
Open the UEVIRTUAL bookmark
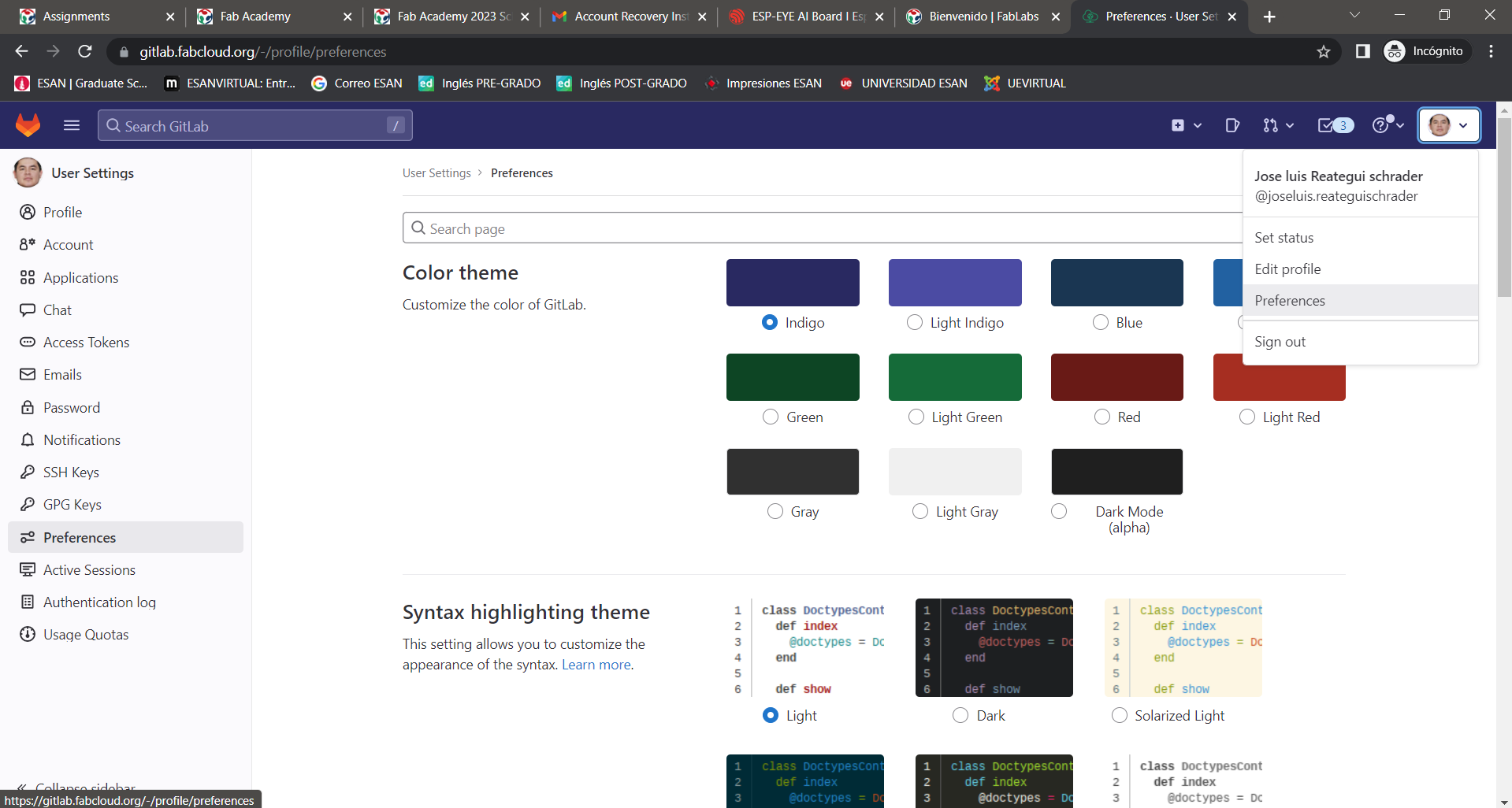[x=1025, y=83]
